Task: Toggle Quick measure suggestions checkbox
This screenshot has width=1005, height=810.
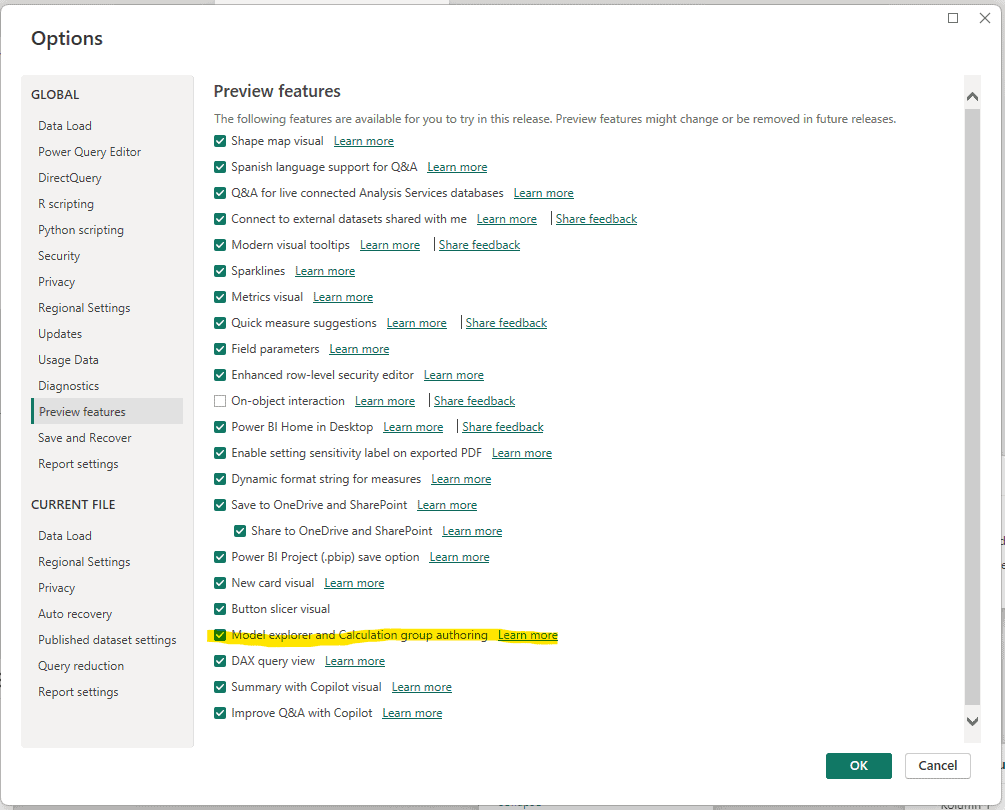Action: (x=220, y=323)
